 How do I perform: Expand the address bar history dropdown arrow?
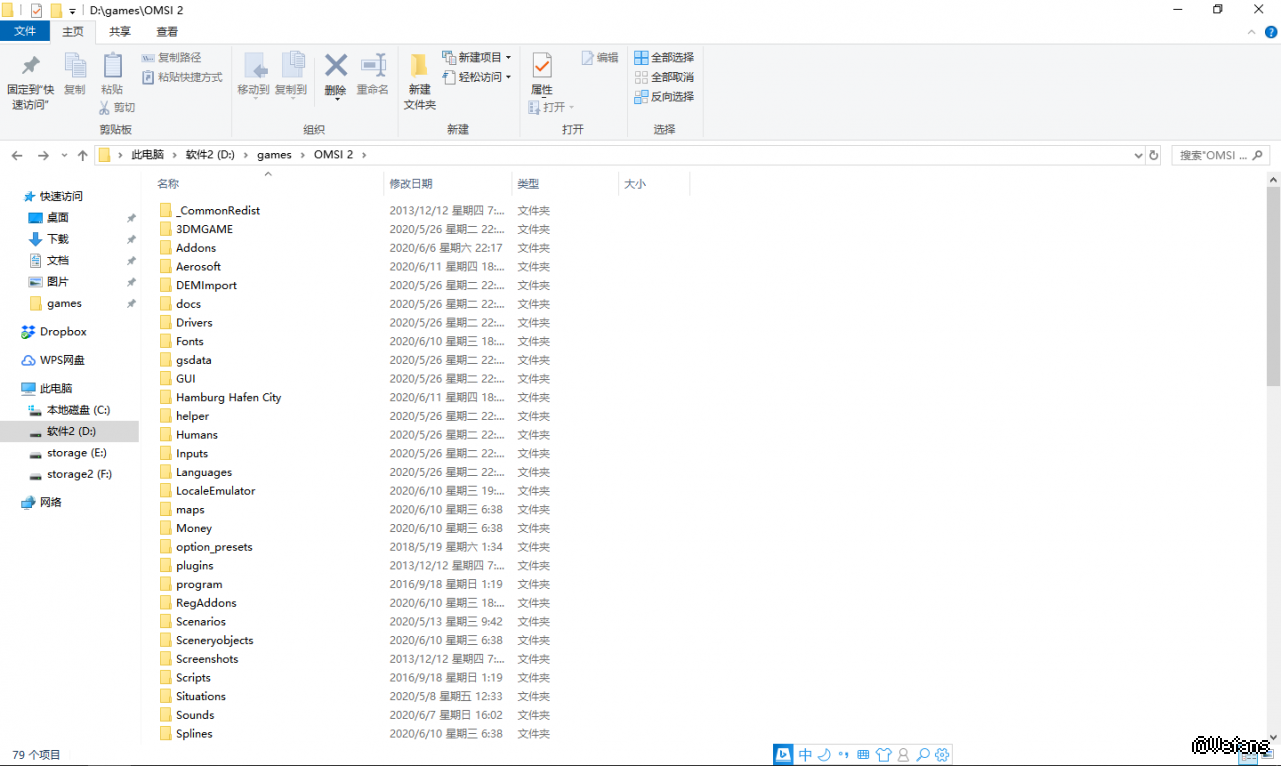click(x=1138, y=155)
